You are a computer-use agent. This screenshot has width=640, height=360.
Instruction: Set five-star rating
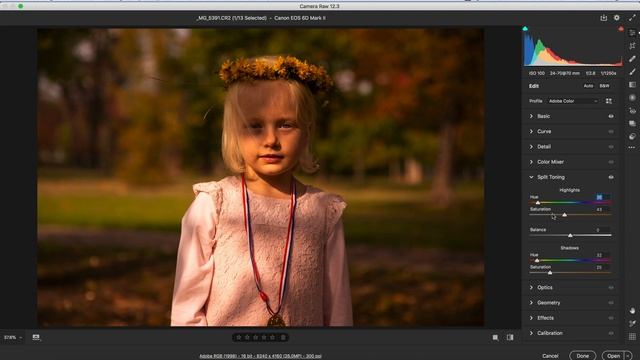pos(273,338)
